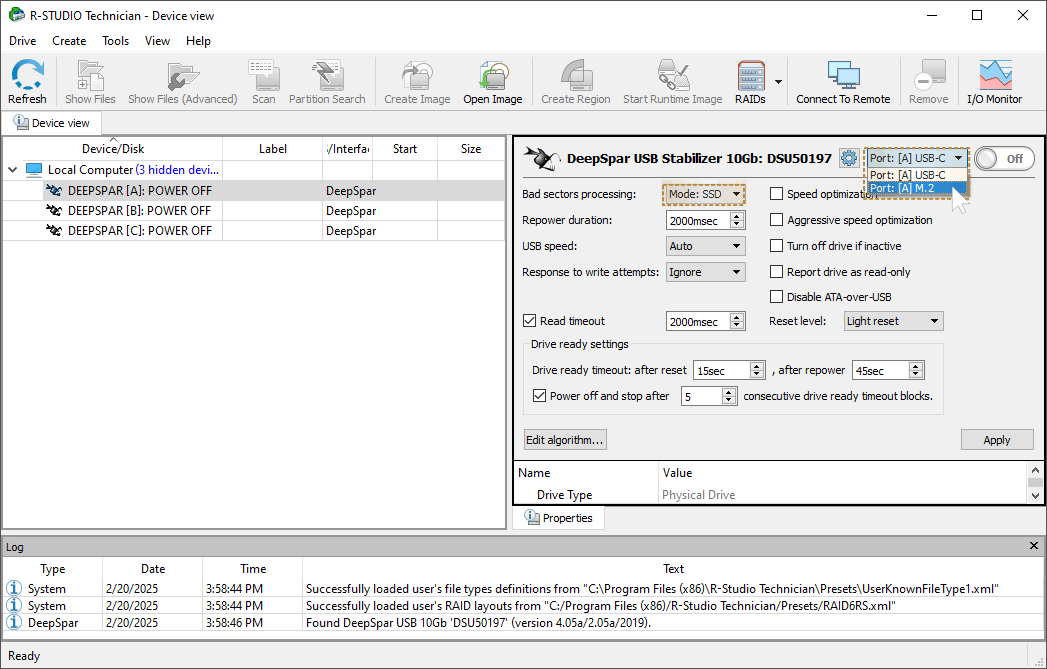This screenshot has width=1047, height=669.
Task: Click the RAIDs toolbar icon
Action: coord(751,75)
